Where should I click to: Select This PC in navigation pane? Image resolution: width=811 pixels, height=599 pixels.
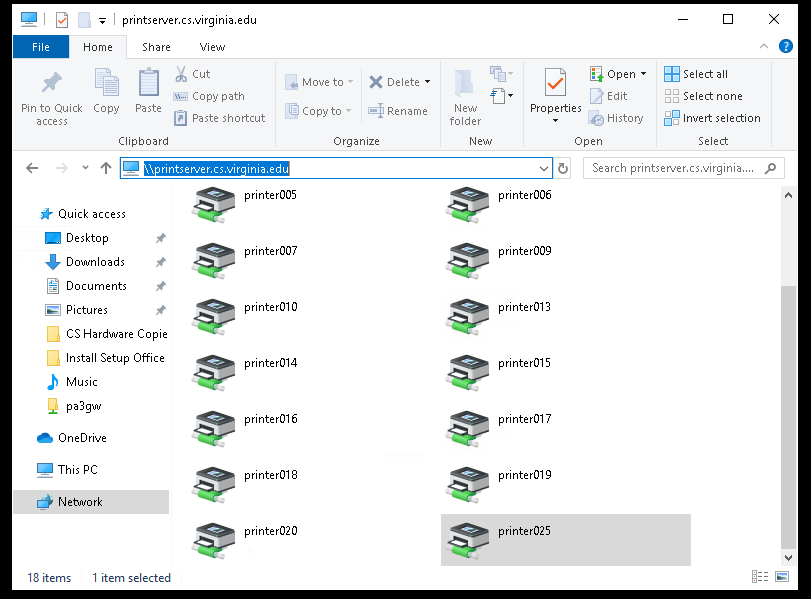click(77, 470)
